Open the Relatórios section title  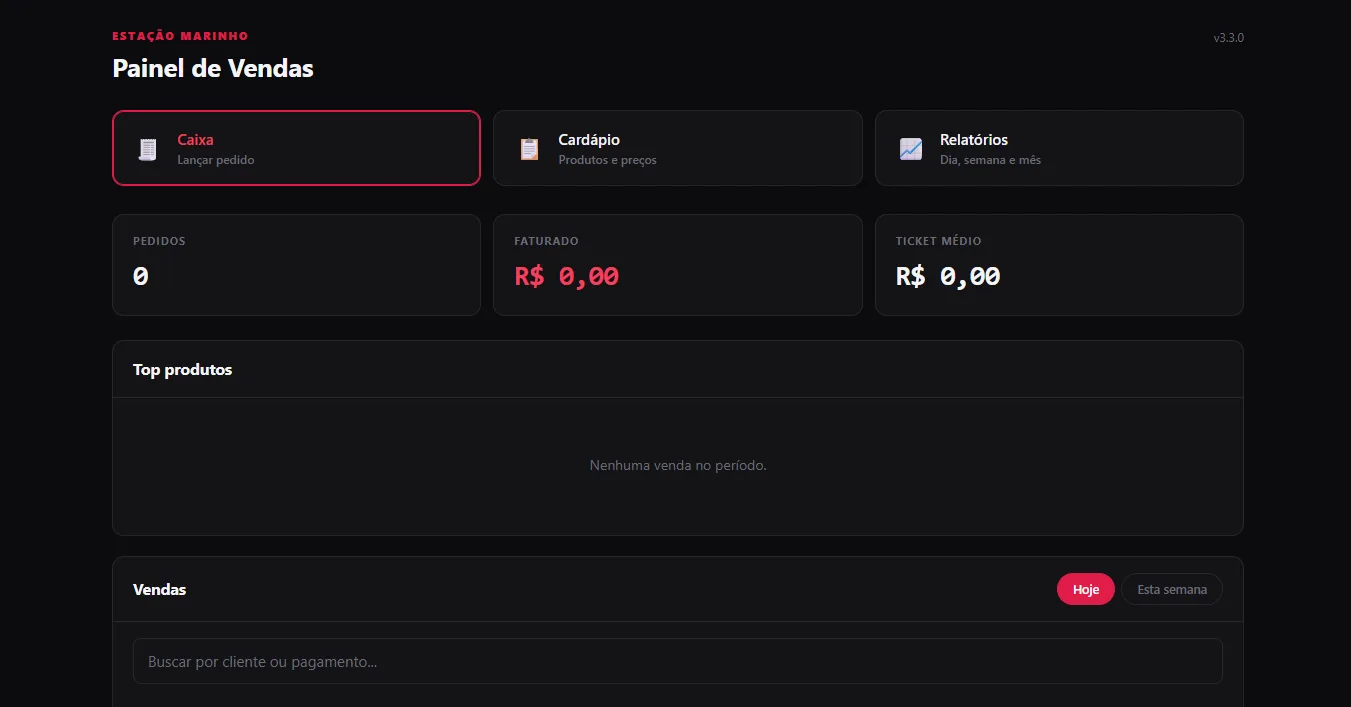(x=974, y=140)
